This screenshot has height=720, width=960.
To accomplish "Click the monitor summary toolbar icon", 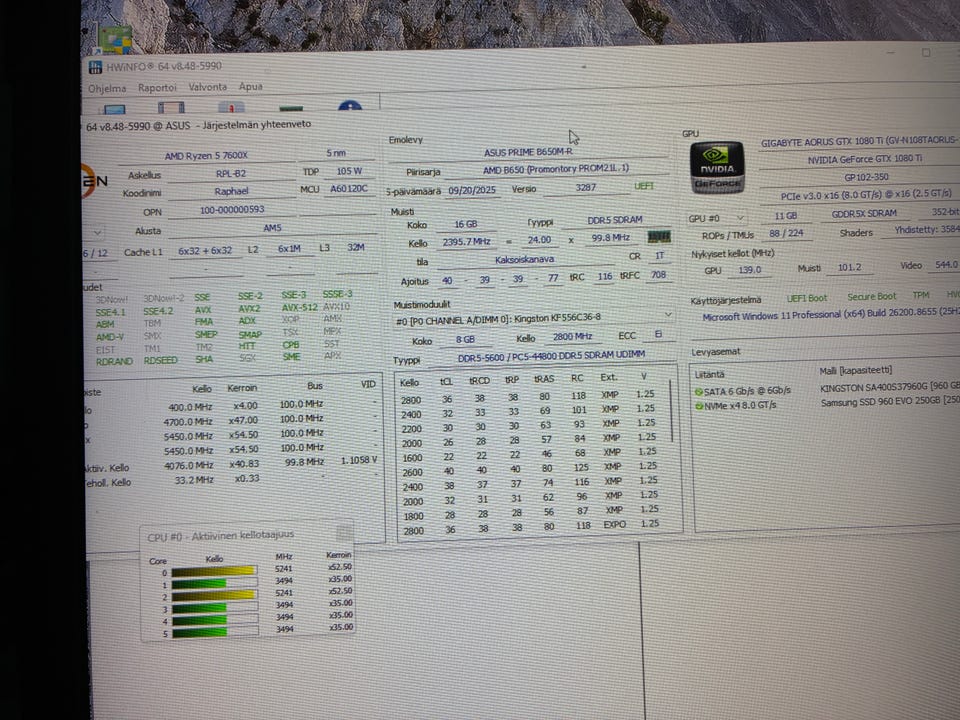I will tap(114, 109).
